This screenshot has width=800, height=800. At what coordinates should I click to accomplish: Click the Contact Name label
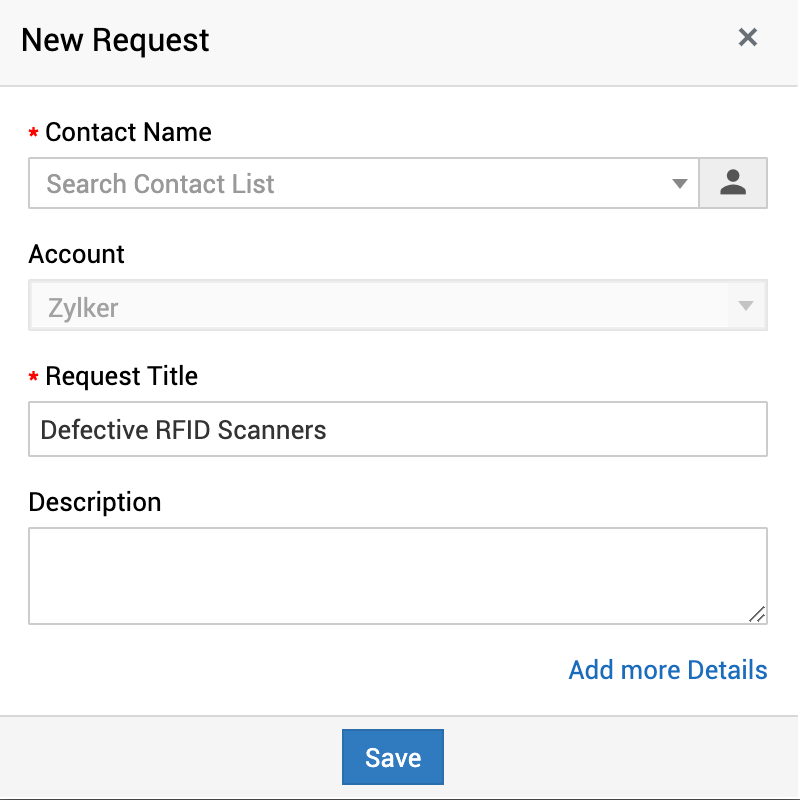pos(128,132)
